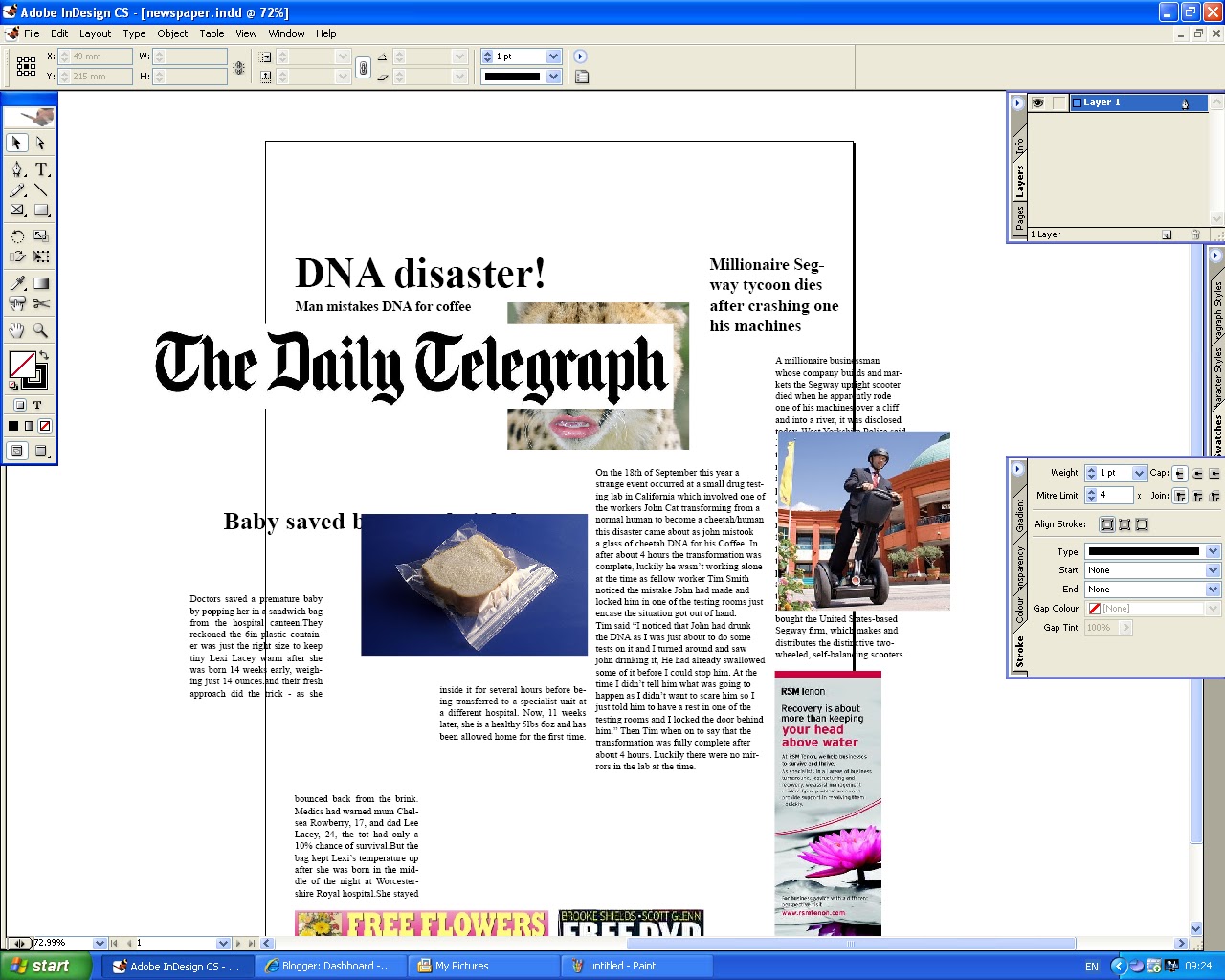The height and width of the screenshot is (980, 1225).
Task: Open stroke weight dropdown in control bar
Action: tap(553, 56)
